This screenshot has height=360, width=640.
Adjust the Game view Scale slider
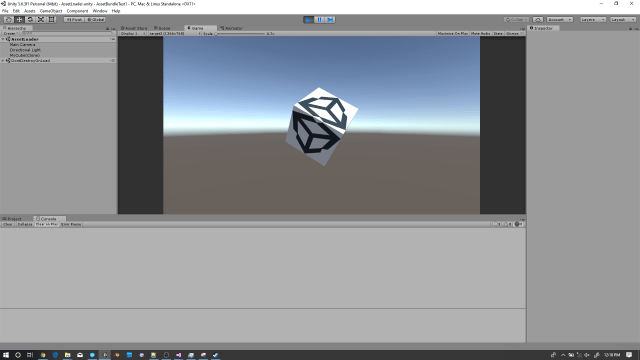coord(240,33)
